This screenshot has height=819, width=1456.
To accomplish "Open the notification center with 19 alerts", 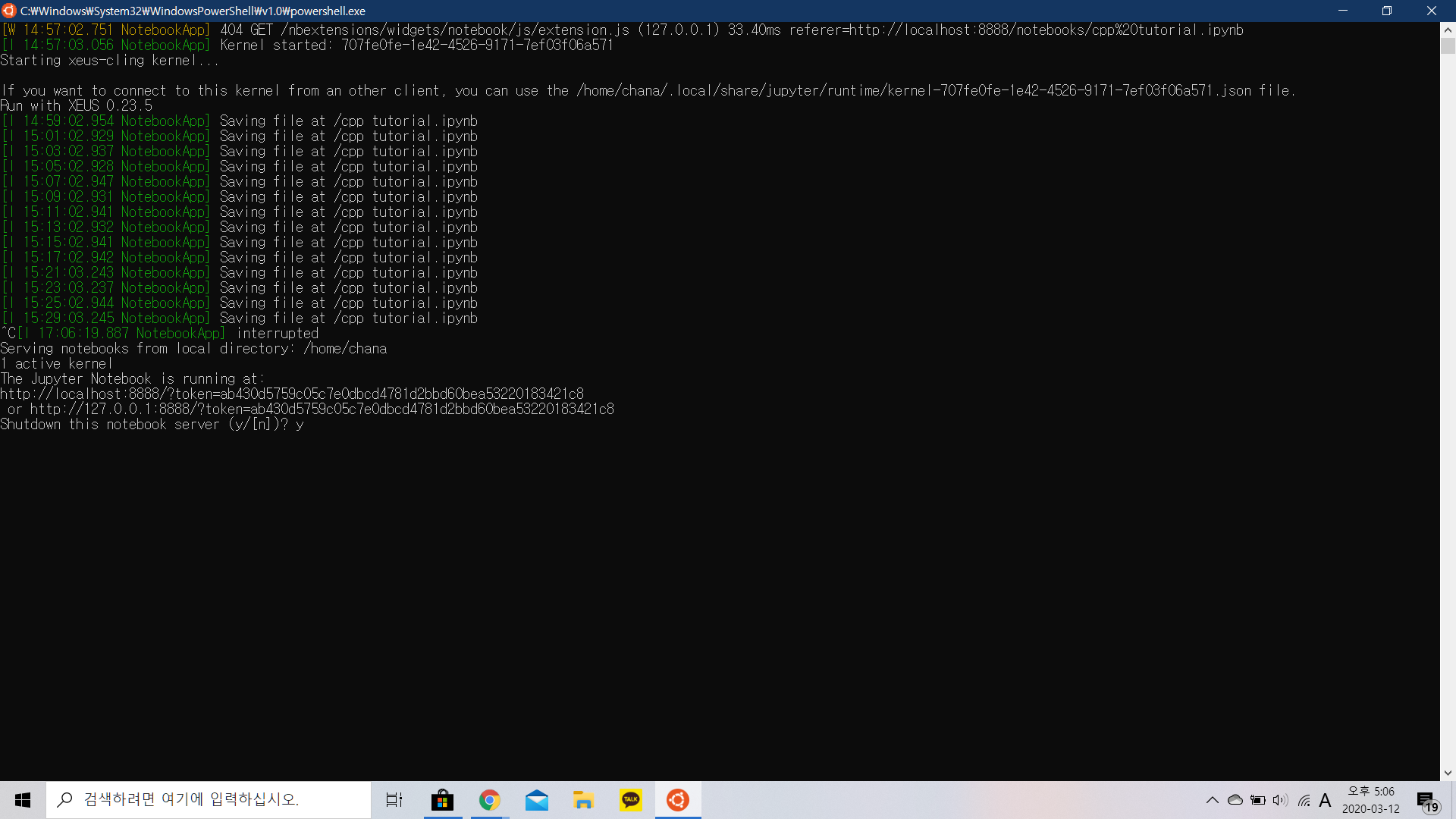I will click(x=1427, y=801).
